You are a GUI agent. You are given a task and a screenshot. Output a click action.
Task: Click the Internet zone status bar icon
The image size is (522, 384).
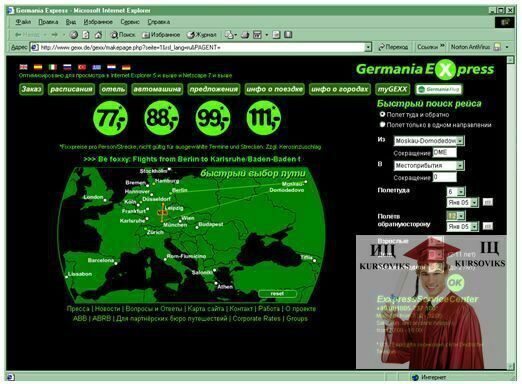tap(415, 377)
